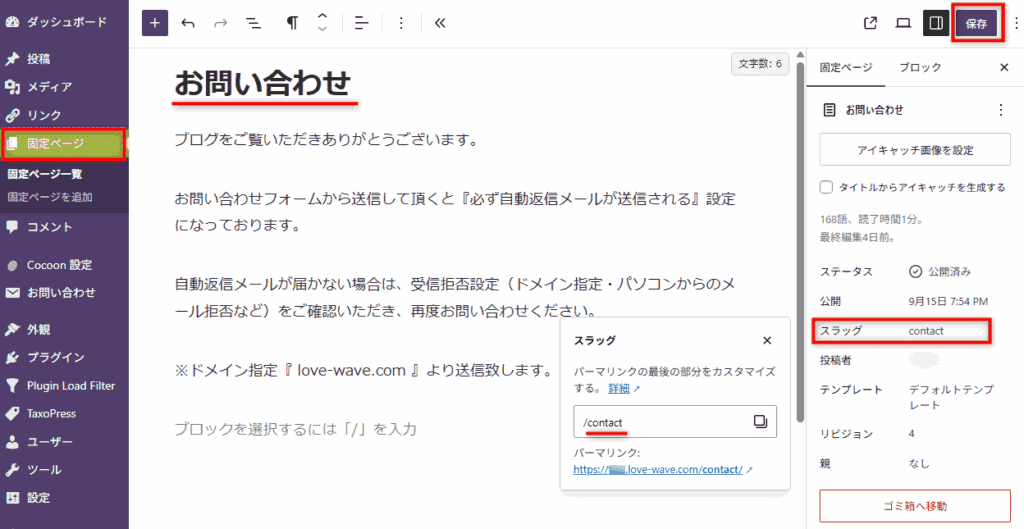Image resolution: width=1024 pixels, height=529 pixels.
Task: Click the undo arrow in toolbar
Action: [x=188, y=23]
